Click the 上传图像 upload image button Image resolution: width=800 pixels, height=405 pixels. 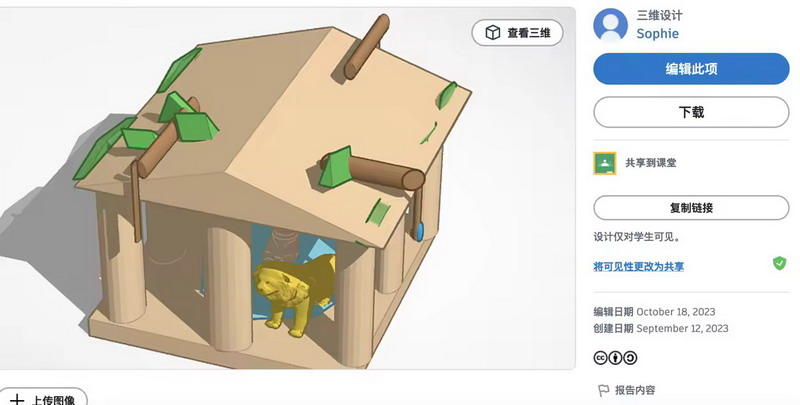(x=43, y=397)
